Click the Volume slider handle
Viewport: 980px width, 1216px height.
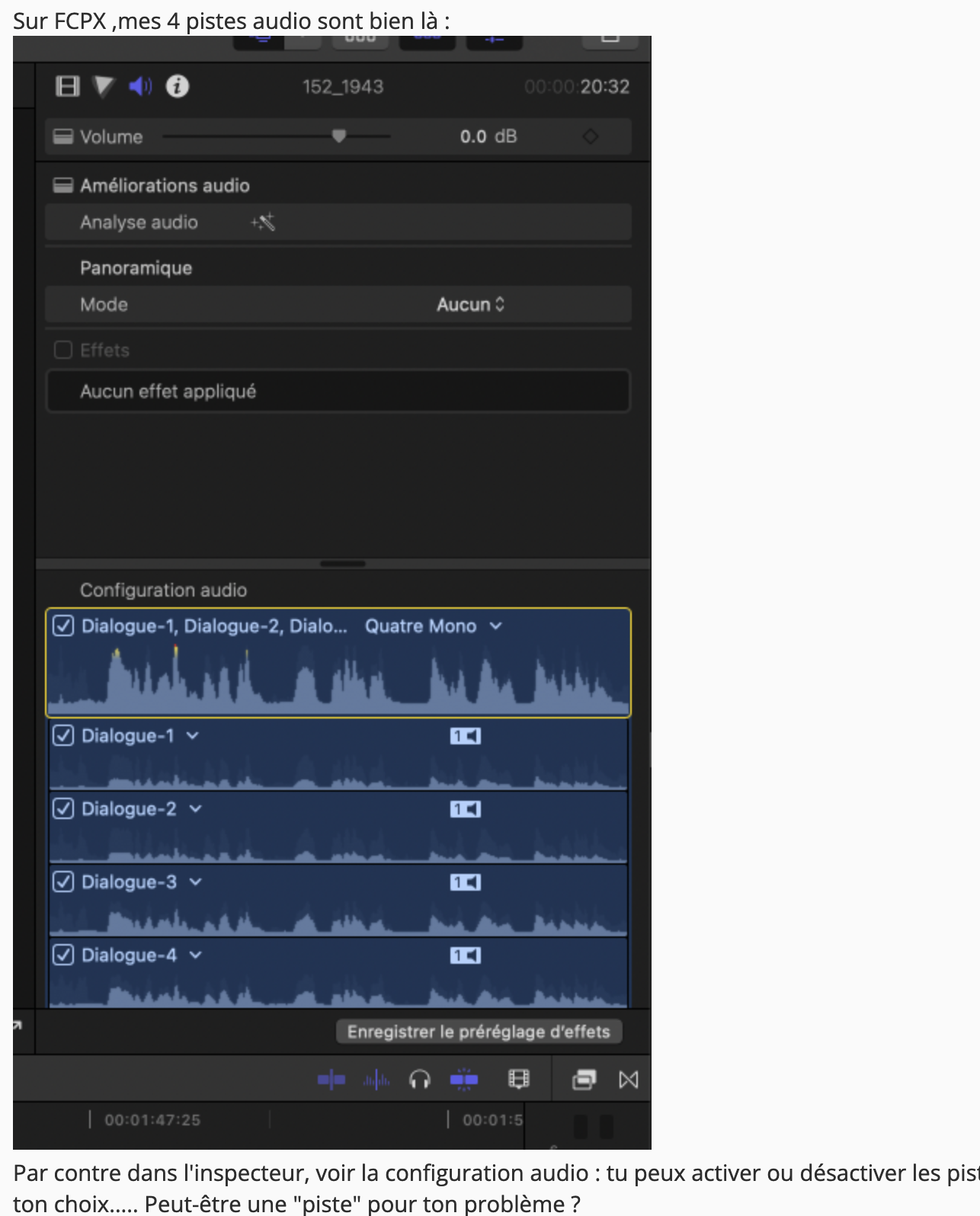tap(339, 136)
